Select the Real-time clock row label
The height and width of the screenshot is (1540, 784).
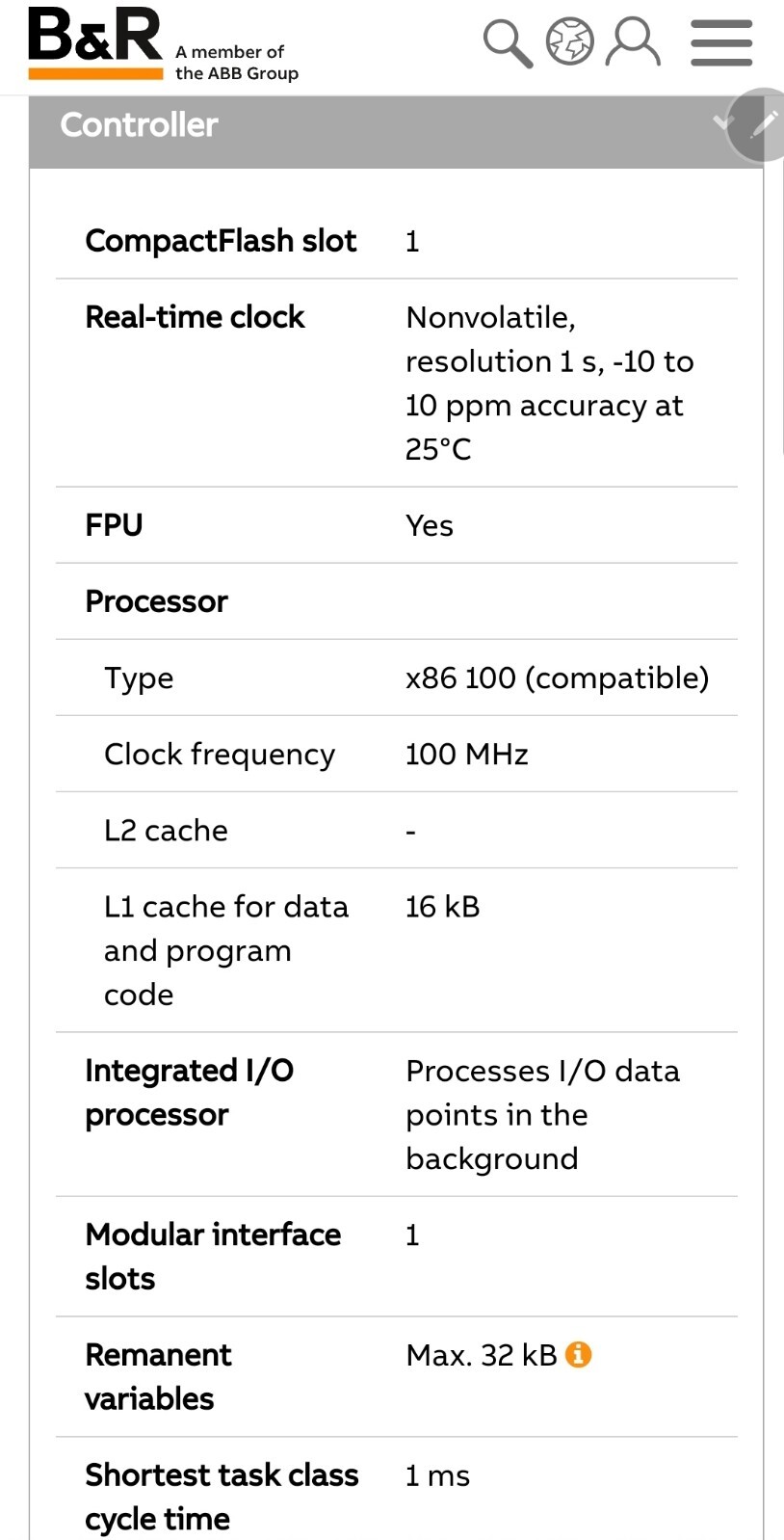[x=195, y=317]
